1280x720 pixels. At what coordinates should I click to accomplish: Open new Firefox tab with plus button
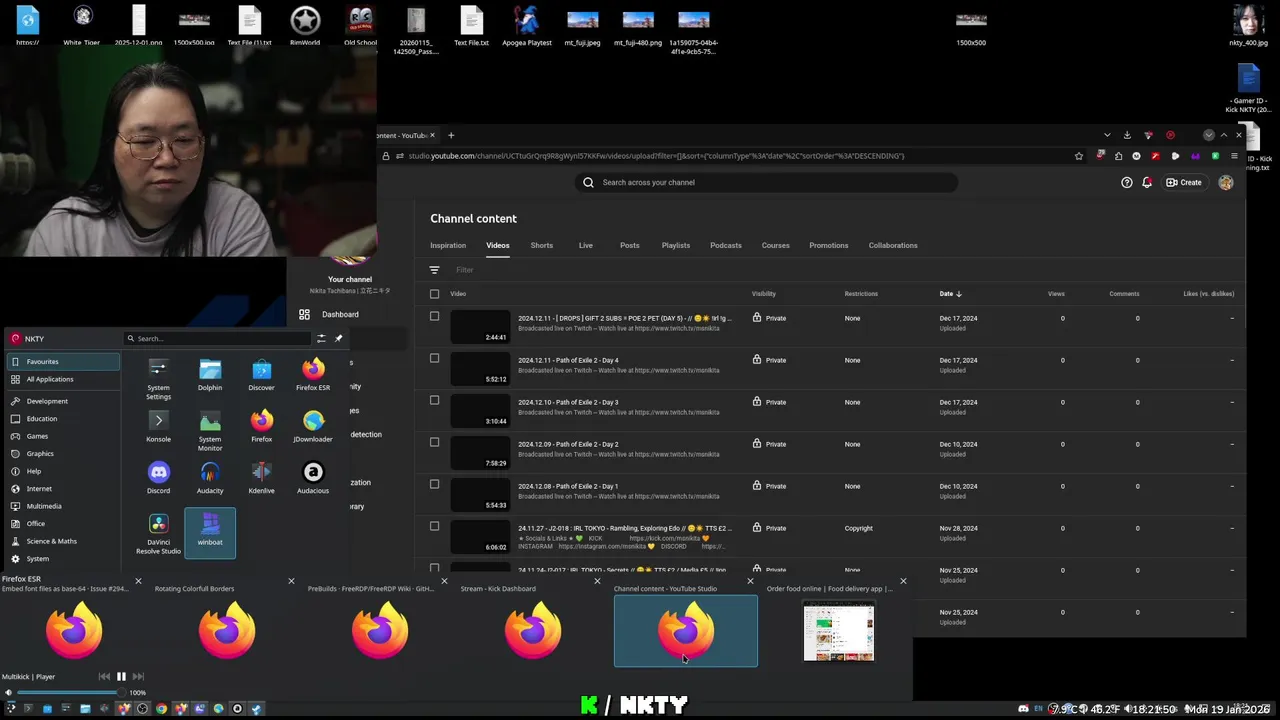(451, 135)
